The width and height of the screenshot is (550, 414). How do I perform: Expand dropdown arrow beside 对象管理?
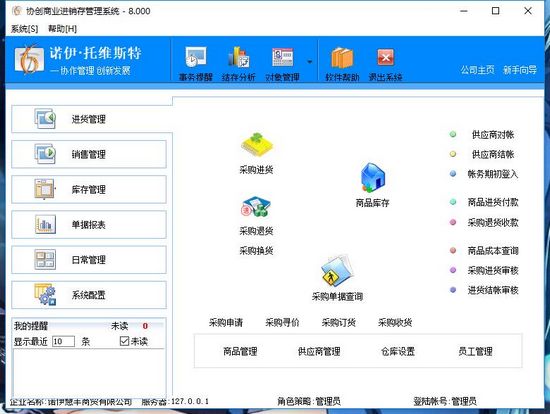tap(309, 62)
